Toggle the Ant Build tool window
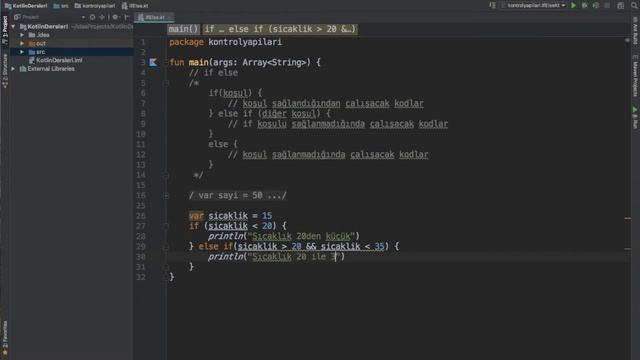Viewport: 640px width, 360px height. [635, 30]
